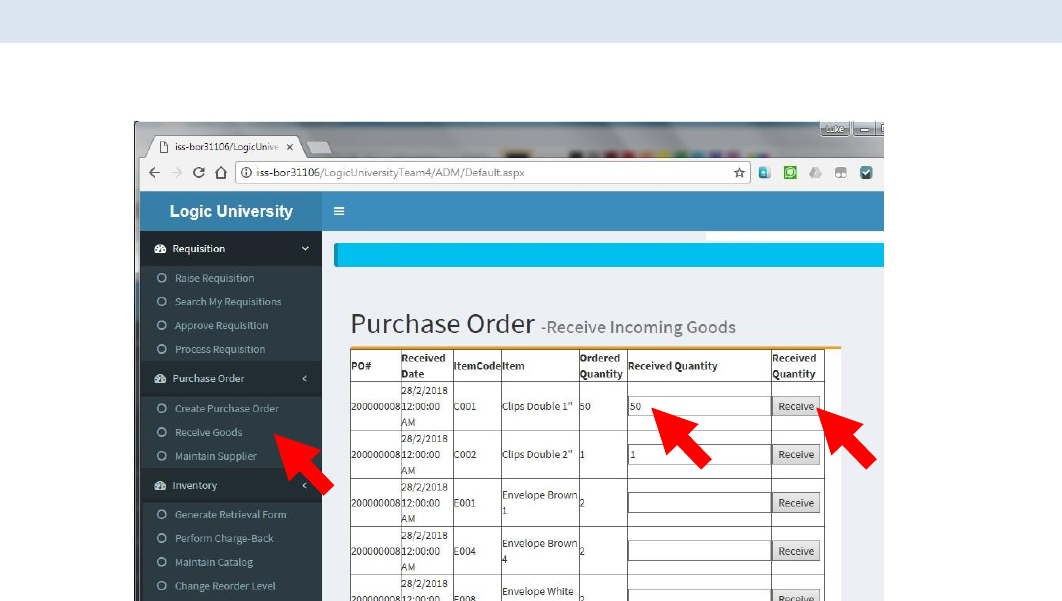The width and height of the screenshot is (1062, 601).
Task: Open a new browser tab
Action: (319, 147)
